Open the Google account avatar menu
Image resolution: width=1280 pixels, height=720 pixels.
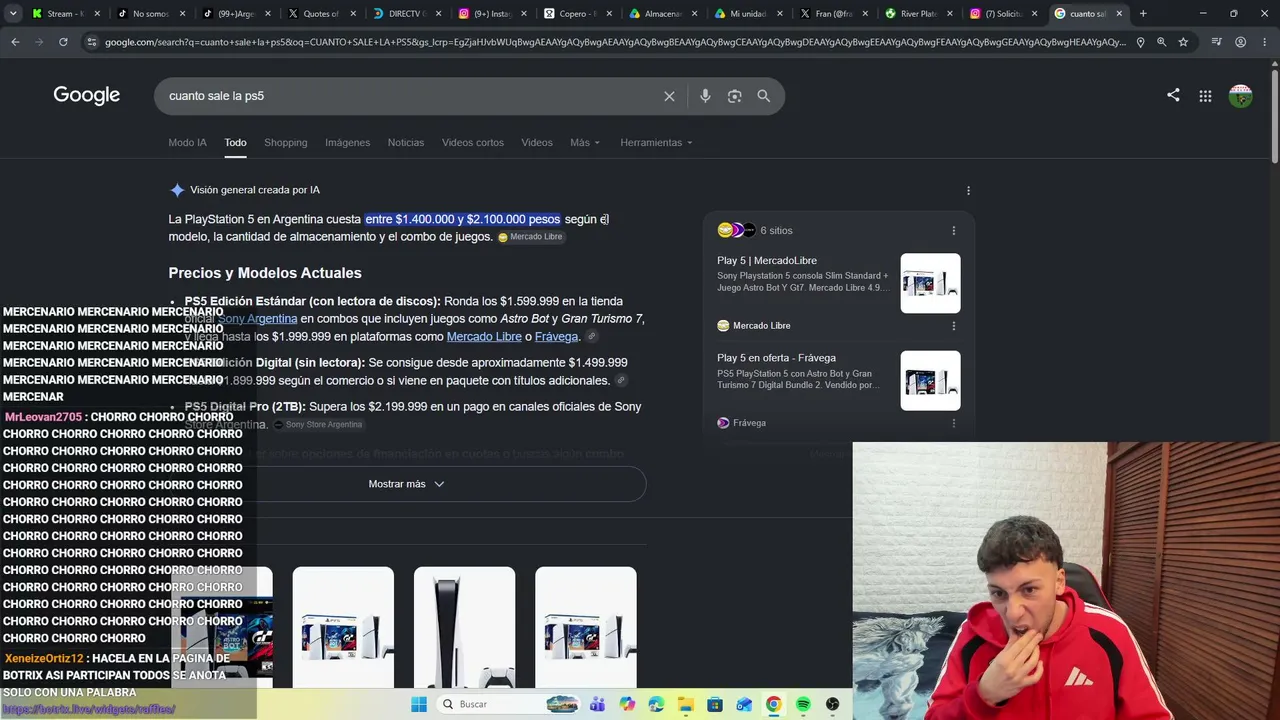[1240, 96]
